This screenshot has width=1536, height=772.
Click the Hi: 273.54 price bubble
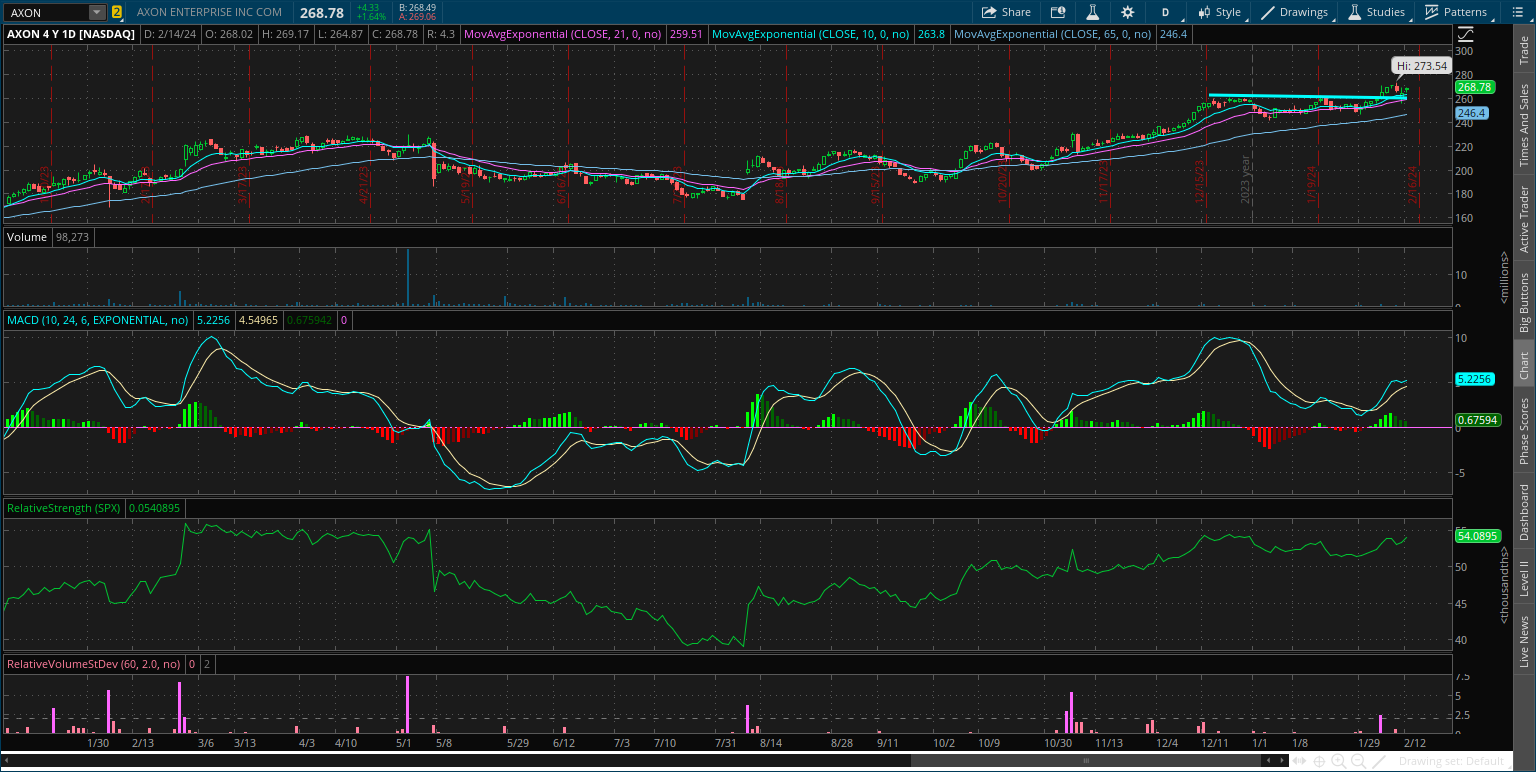click(1421, 66)
